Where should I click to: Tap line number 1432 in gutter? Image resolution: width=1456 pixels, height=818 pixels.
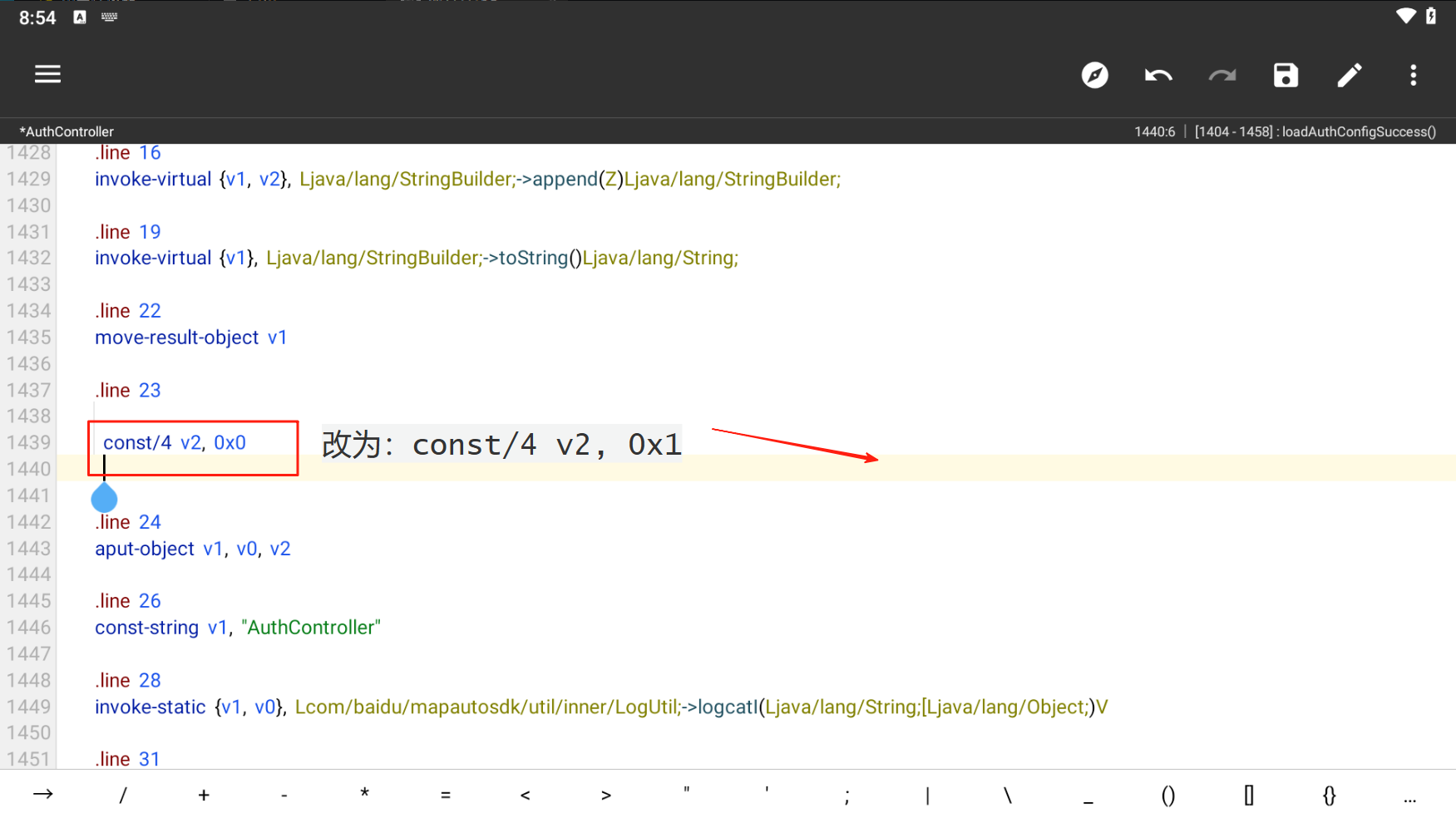point(29,259)
